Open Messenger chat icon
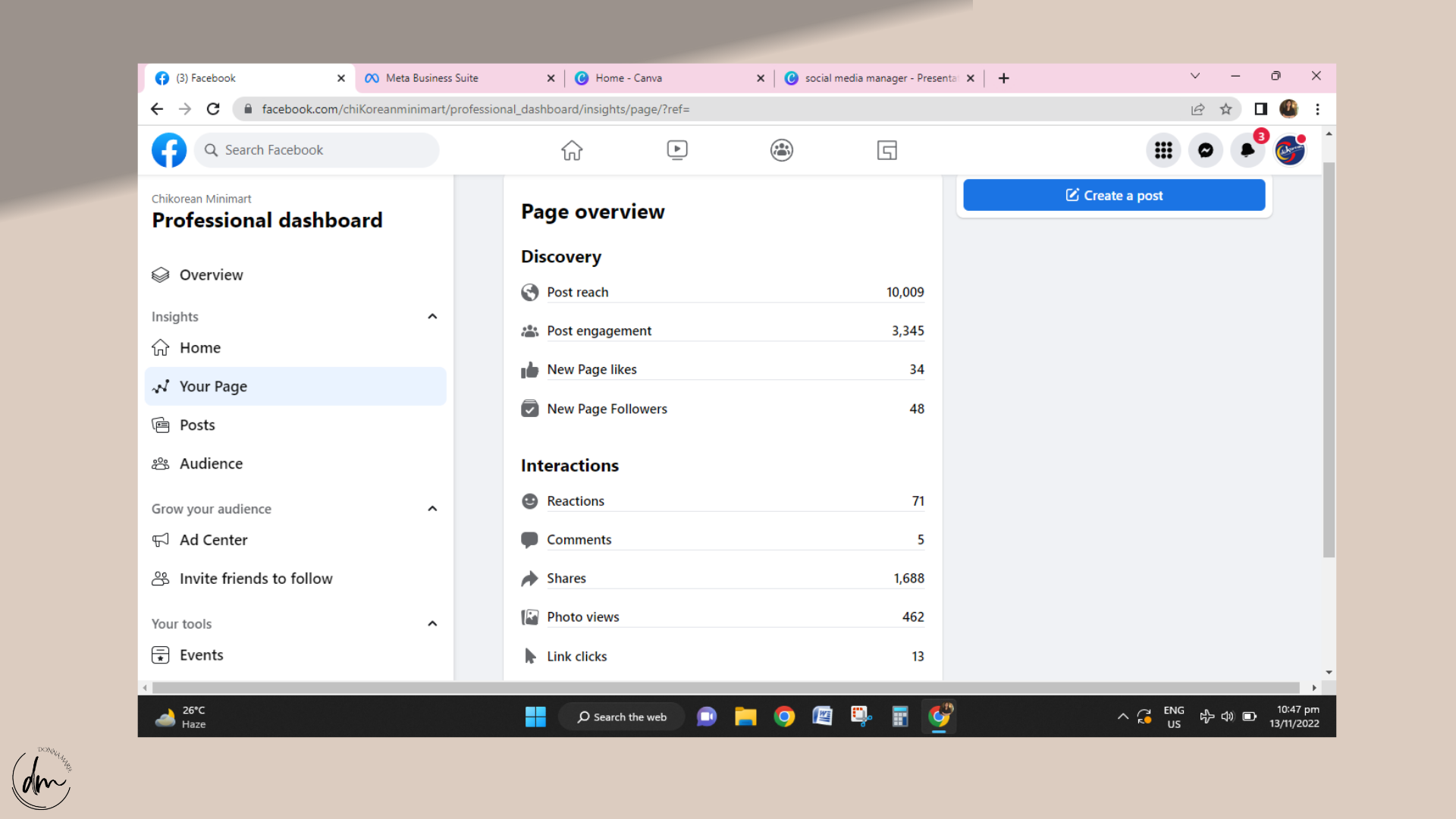 [1205, 150]
